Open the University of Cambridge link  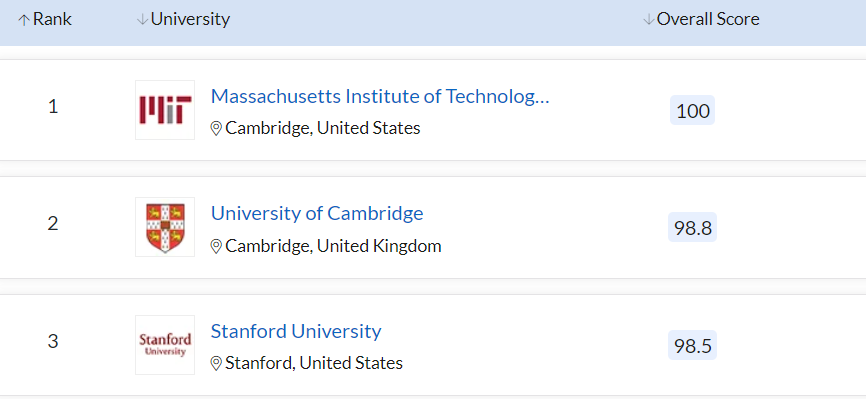[317, 213]
